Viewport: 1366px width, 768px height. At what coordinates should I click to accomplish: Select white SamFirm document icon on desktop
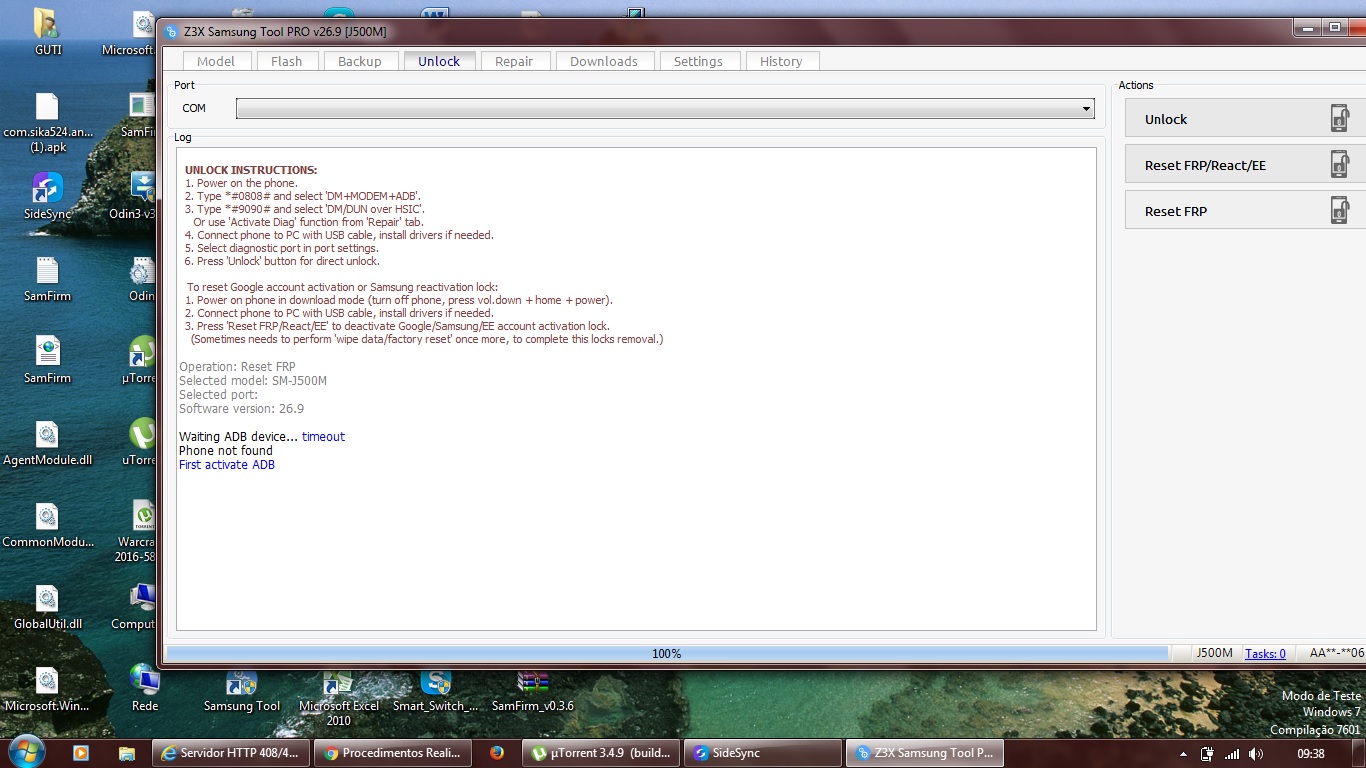[48, 278]
